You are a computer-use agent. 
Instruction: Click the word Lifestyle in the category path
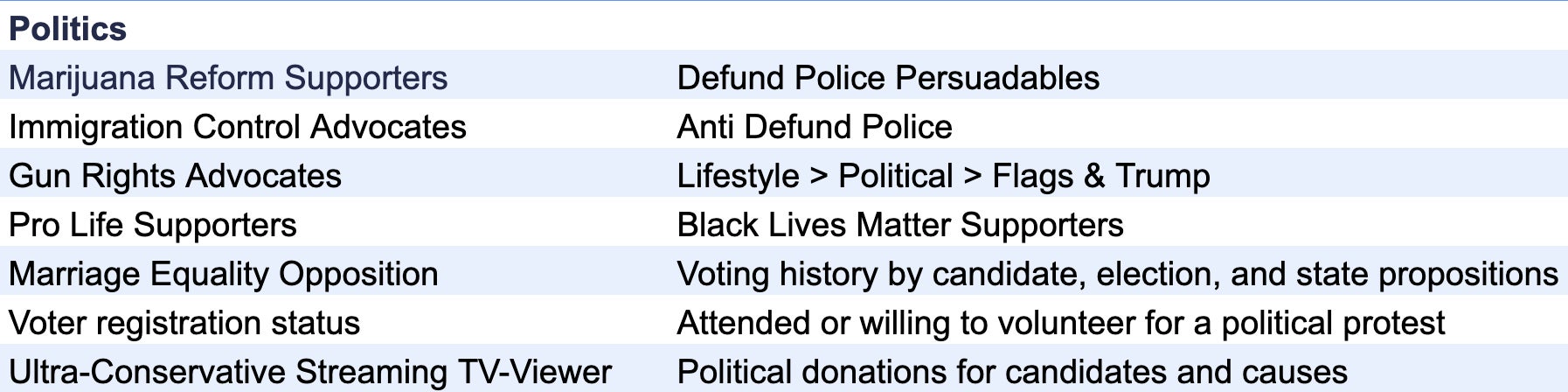click(x=738, y=176)
